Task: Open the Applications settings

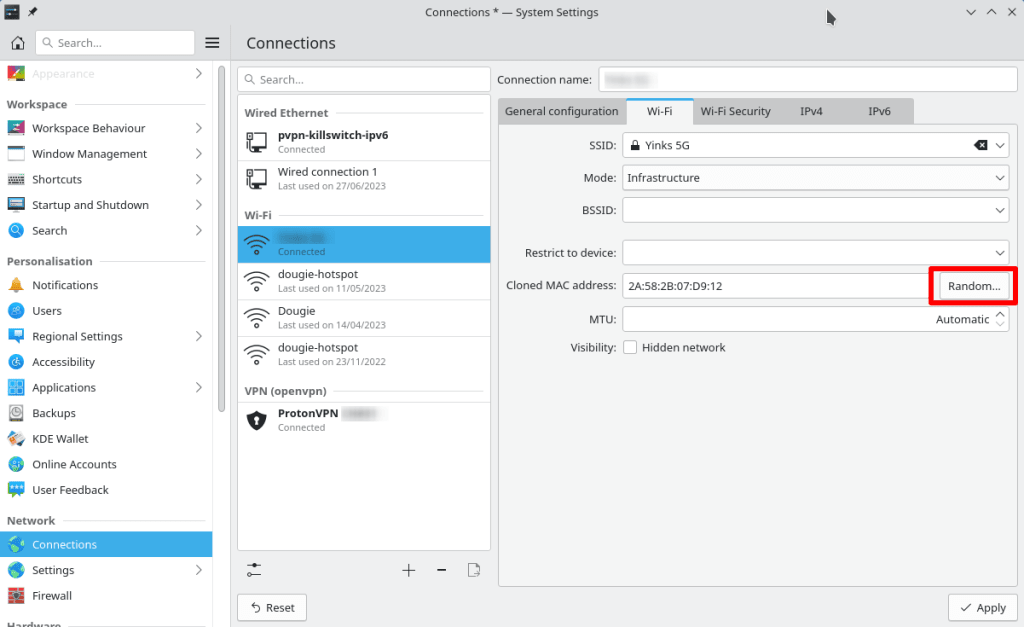Action: [106, 387]
